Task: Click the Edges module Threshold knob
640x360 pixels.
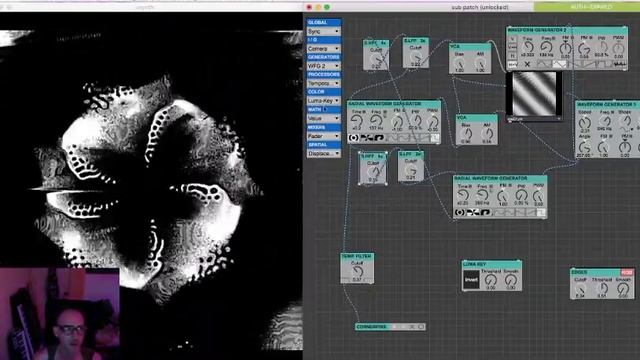Action: 602,288
